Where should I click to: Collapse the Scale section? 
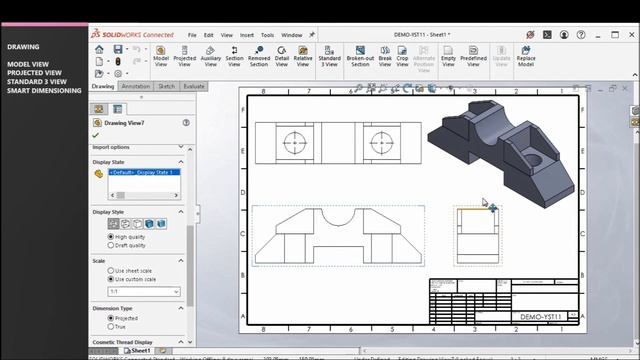(181, 261)
